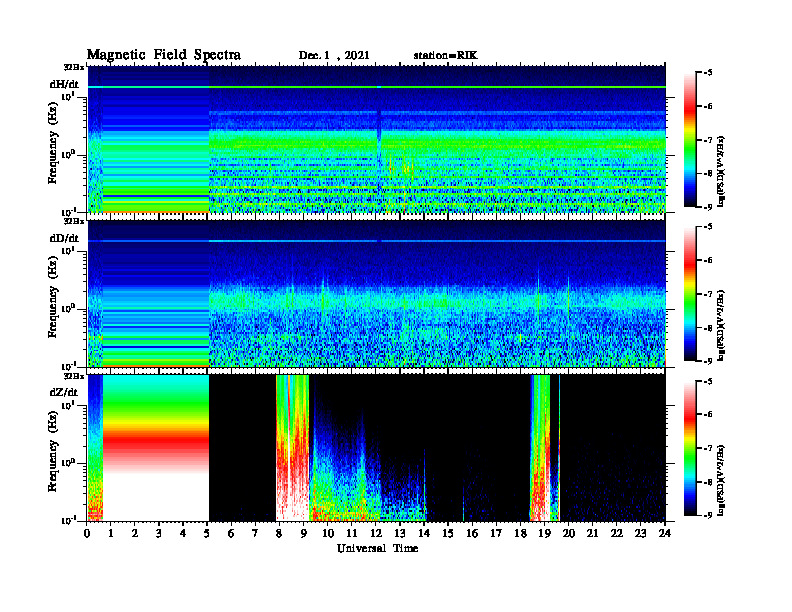The height and width of the screenshot is (612, 792).
Task: Click hour tick label "15" on time axis
Action: click(448, 534)
